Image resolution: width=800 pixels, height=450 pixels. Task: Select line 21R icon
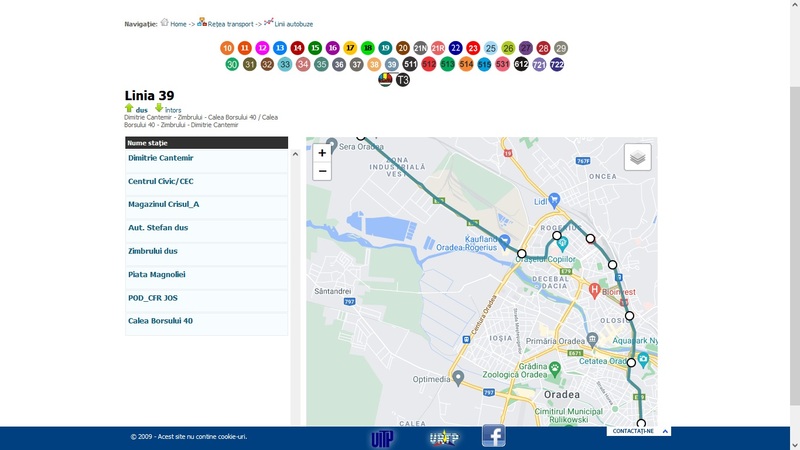(438, 48)
